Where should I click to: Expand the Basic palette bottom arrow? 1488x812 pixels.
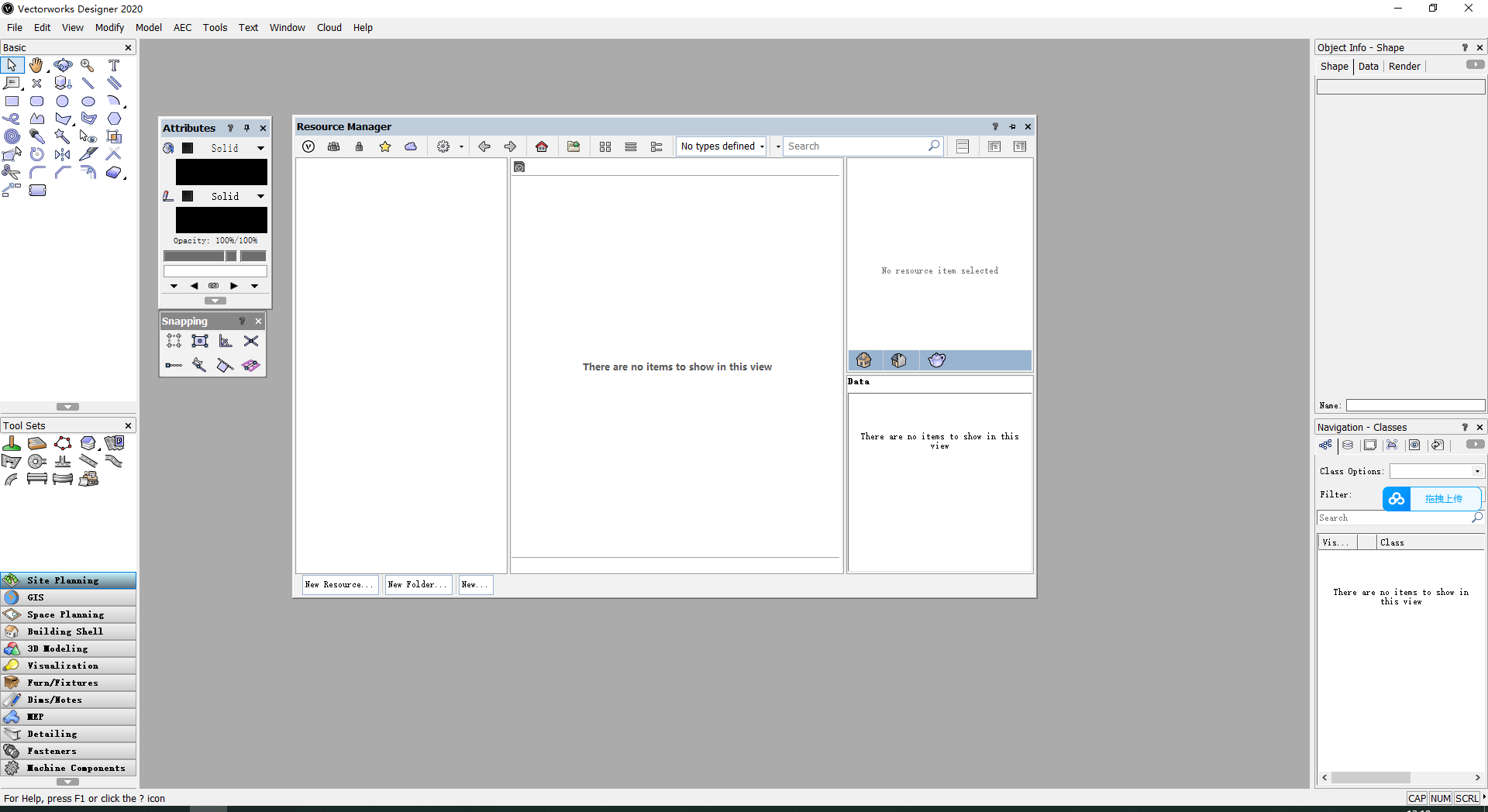(x=67, y=407)
